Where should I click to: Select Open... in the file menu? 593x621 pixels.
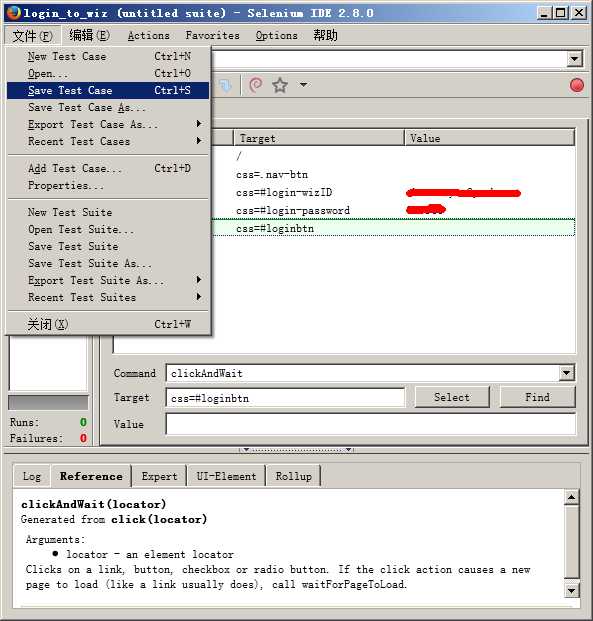108,73
